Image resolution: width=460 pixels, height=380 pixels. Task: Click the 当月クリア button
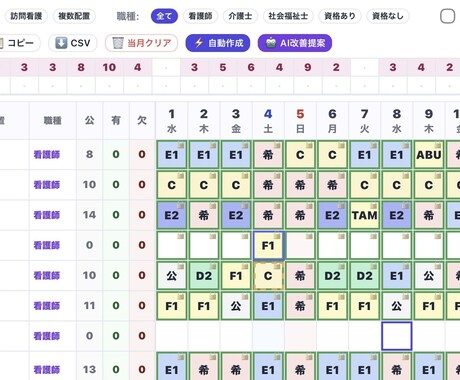coord(141,43)
